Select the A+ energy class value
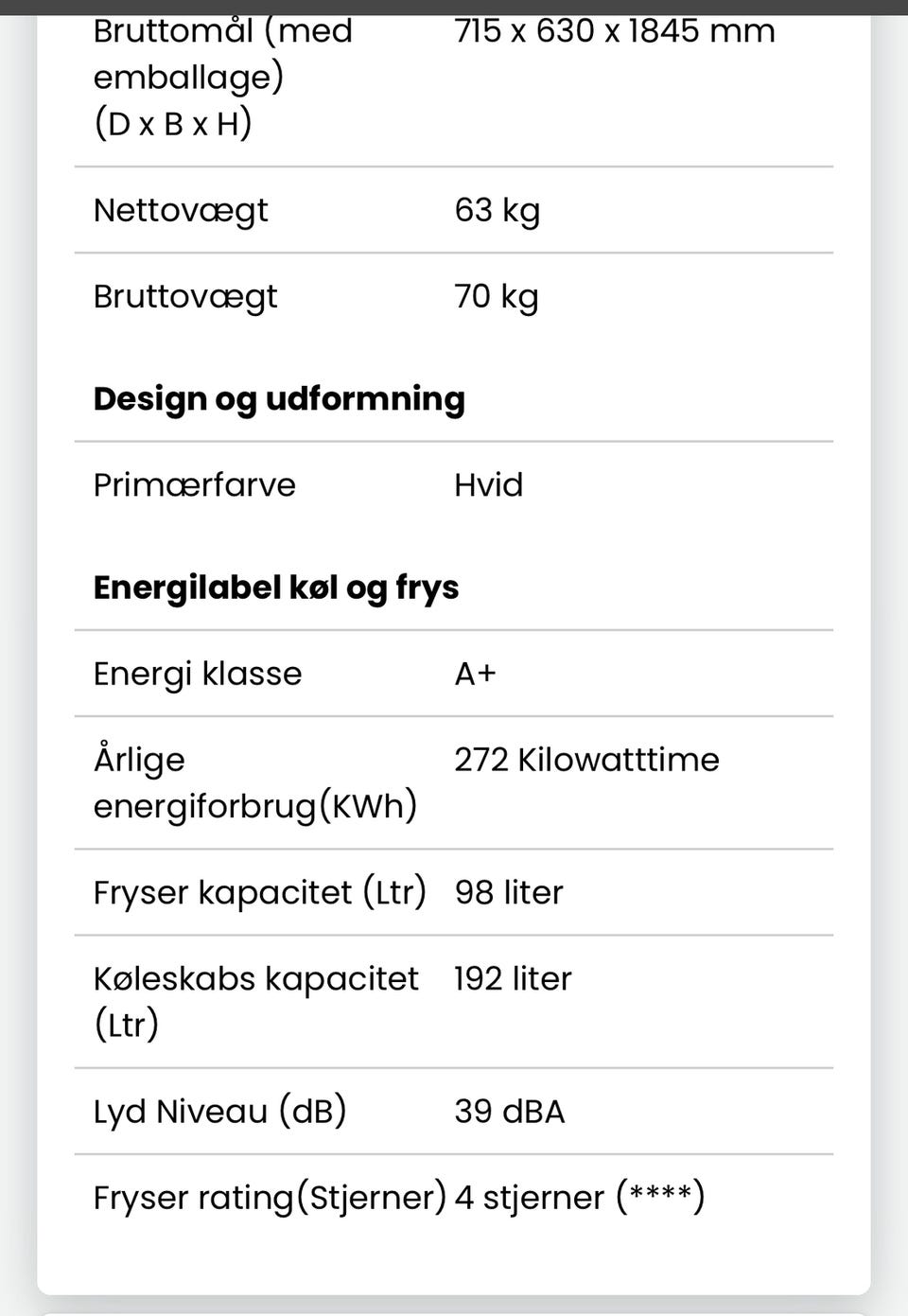The height and width of the screenshot is (1316, 908). click(x=475, y=674)
